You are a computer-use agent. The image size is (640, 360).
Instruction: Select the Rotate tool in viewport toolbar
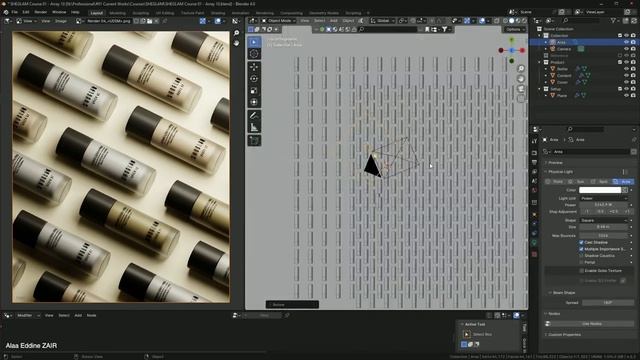coord(254,79)
